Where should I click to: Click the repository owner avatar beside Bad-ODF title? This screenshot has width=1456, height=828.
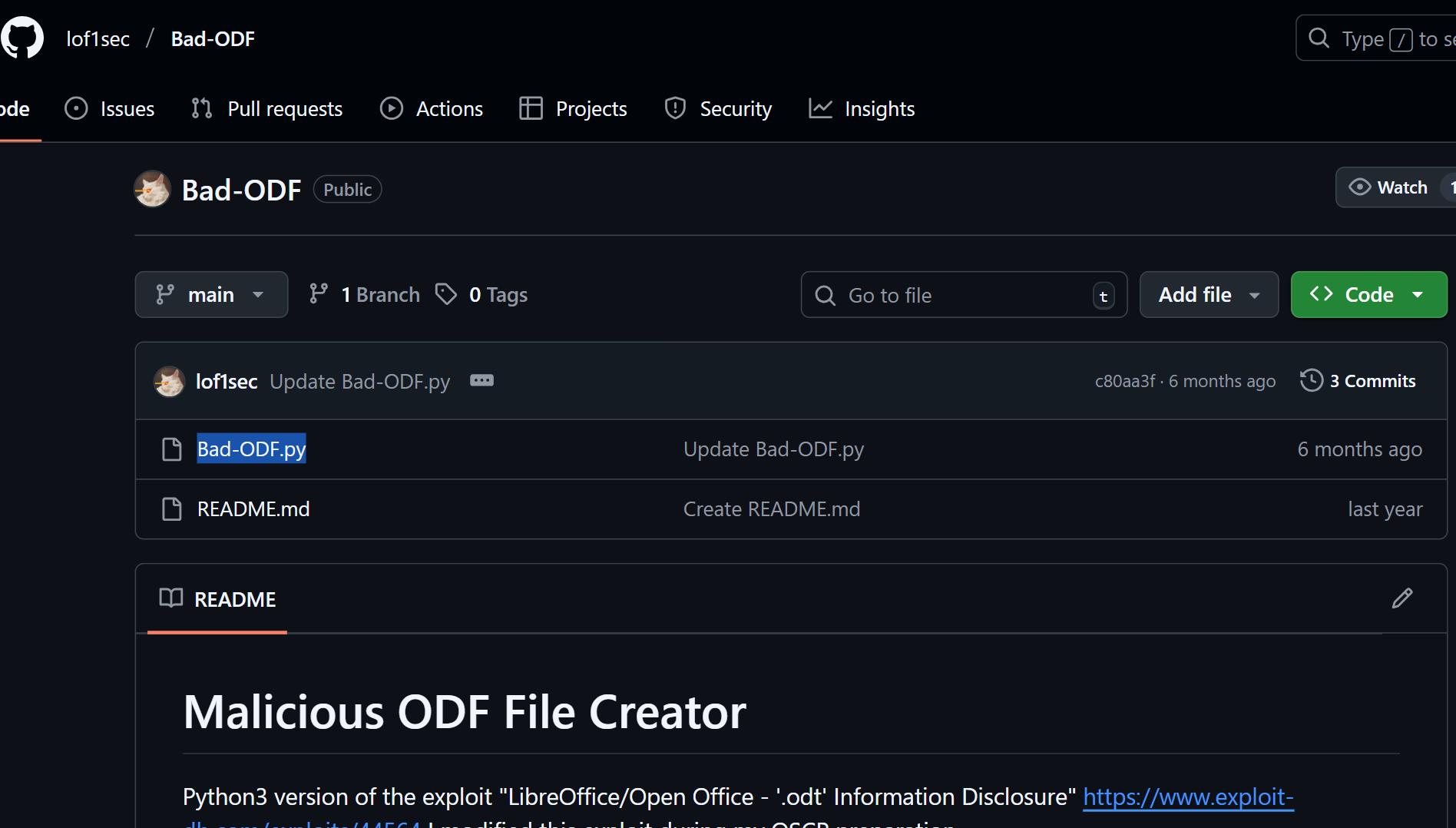(x=152, y=189)
